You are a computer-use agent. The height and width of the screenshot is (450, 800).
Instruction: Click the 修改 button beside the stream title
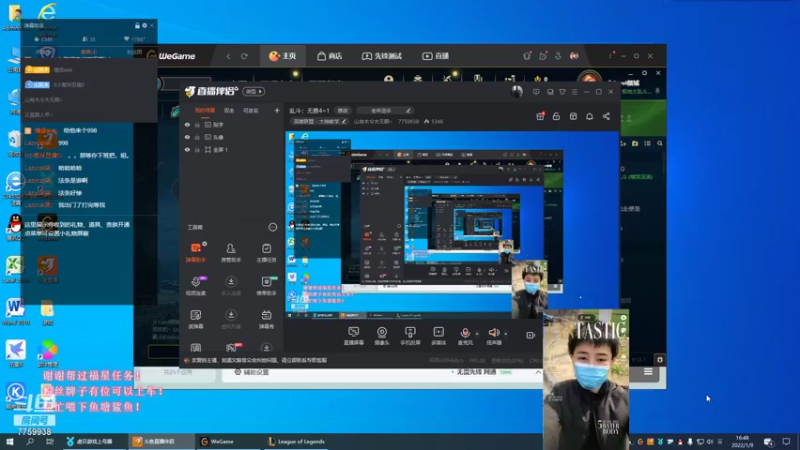[x=342, y=110]
